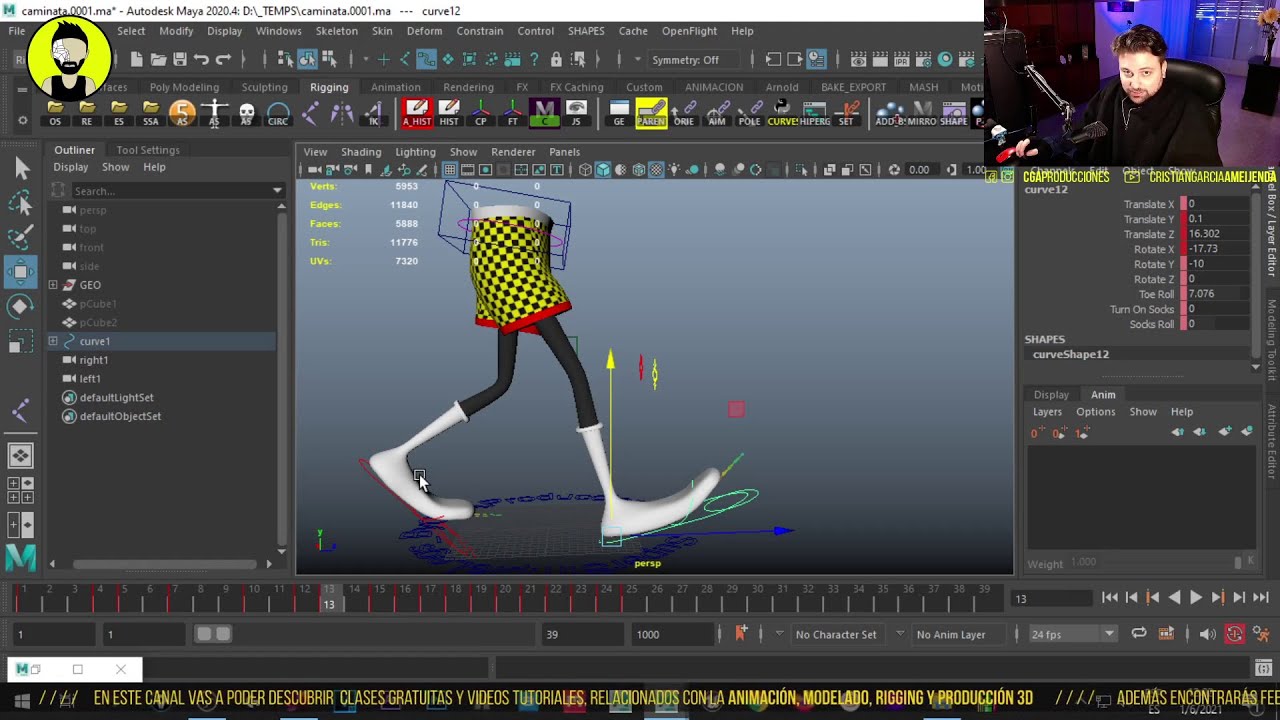Click the FT shelf icon

pyautogui.click(x=513, y=113)
